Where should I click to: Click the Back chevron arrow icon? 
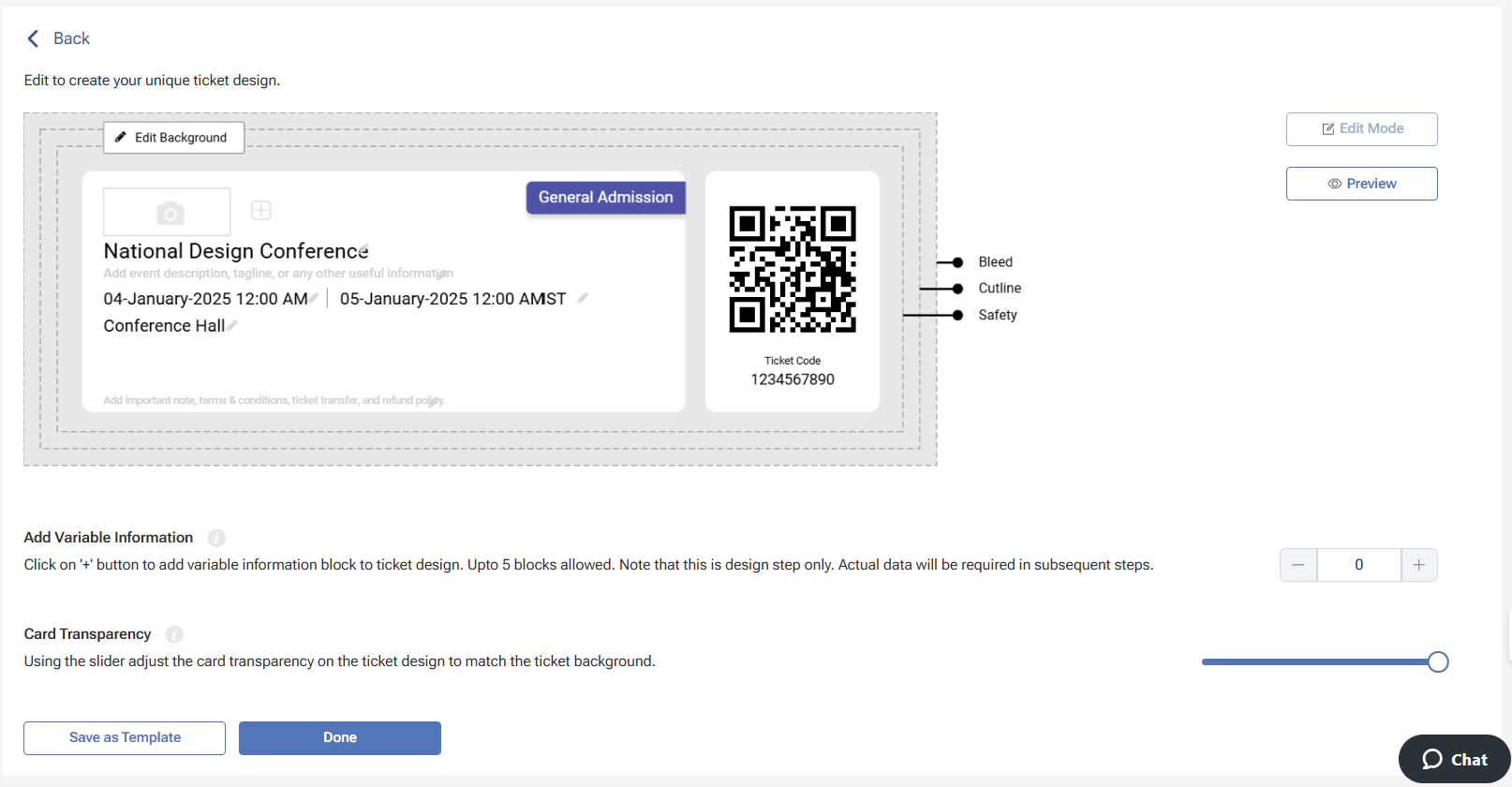pyautogui.click(x=34, y=38)
